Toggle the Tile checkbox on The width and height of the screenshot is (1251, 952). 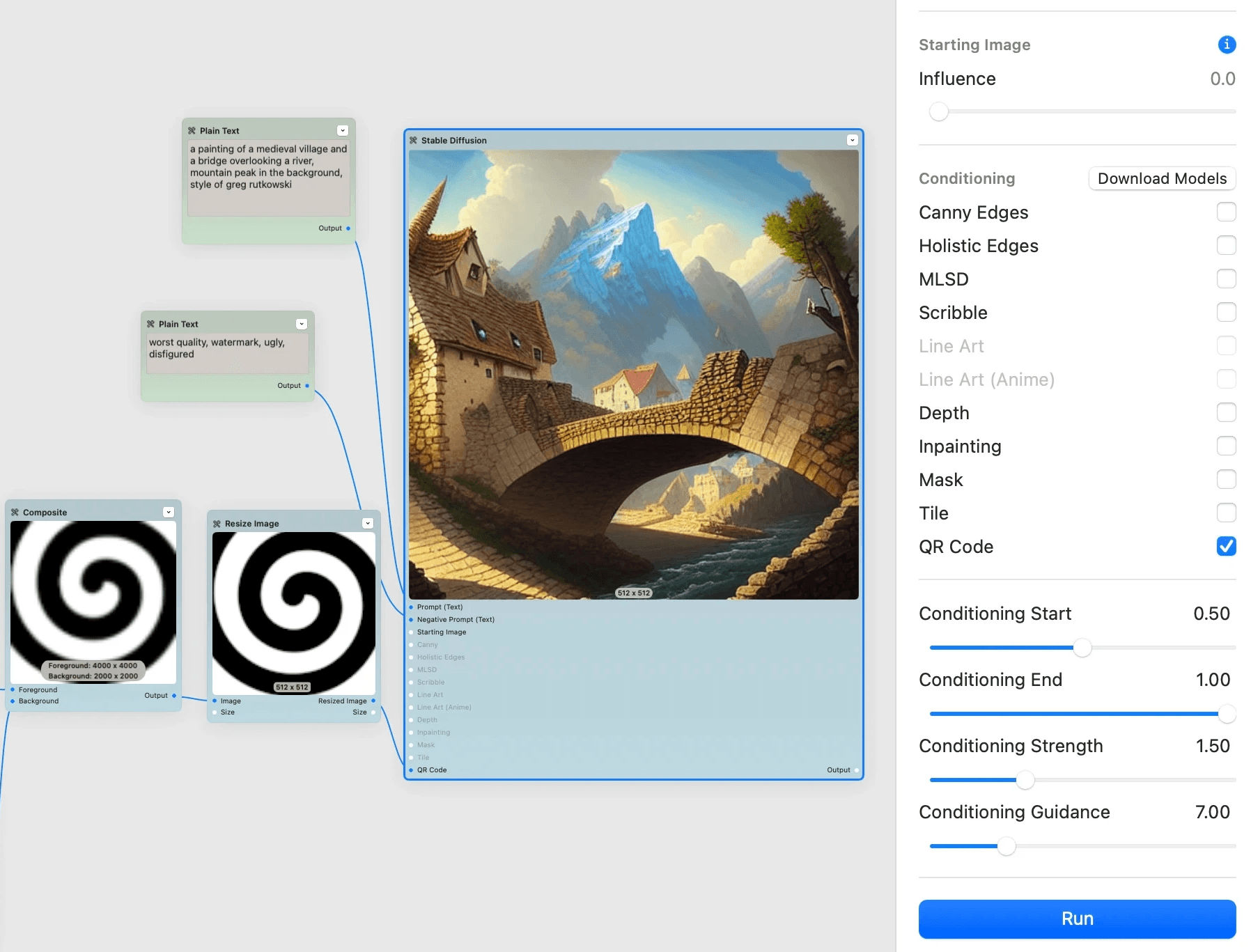(1227, 513)
